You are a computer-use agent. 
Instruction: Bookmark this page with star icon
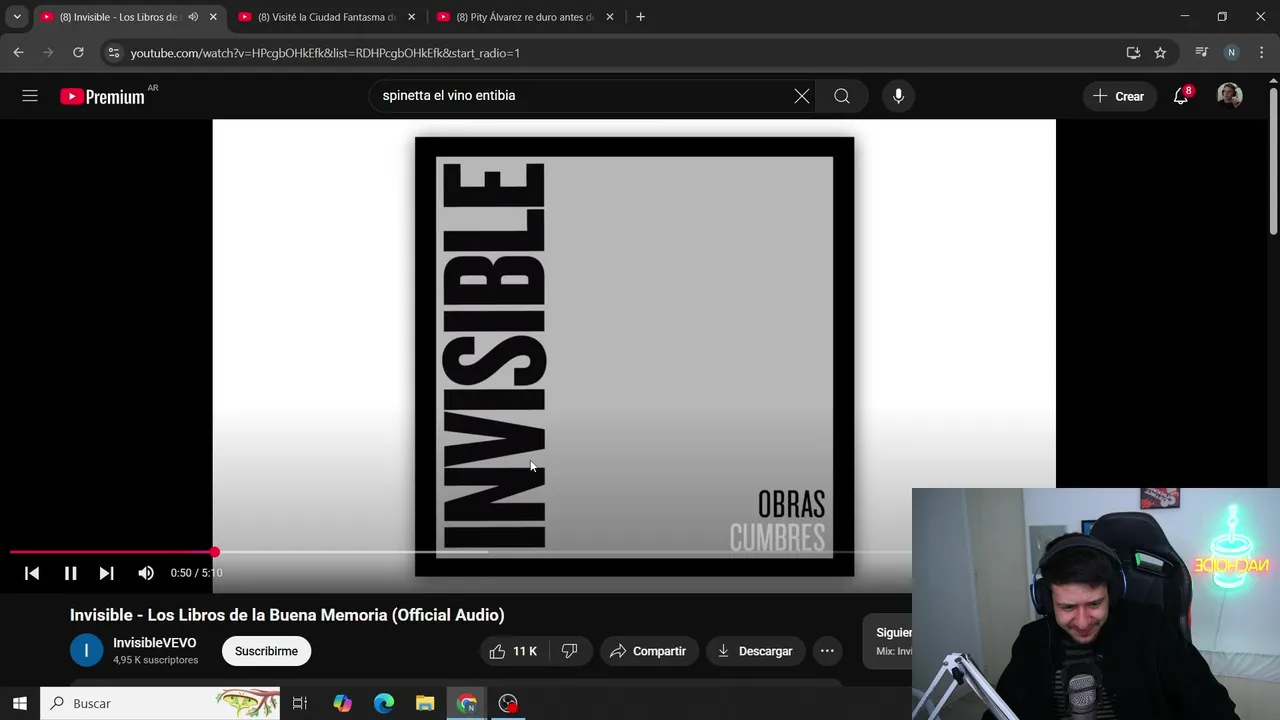[1160, 53]
